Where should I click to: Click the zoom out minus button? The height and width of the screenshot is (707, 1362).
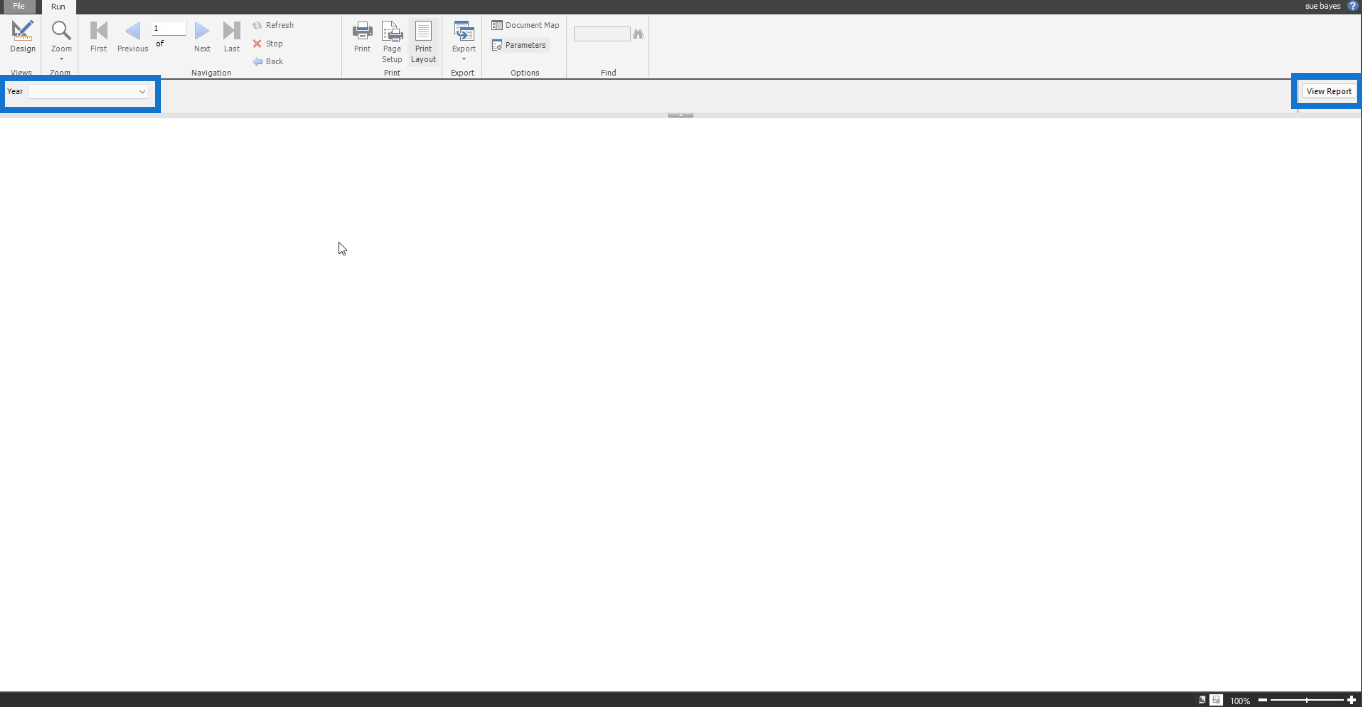tap(1262, 700)
